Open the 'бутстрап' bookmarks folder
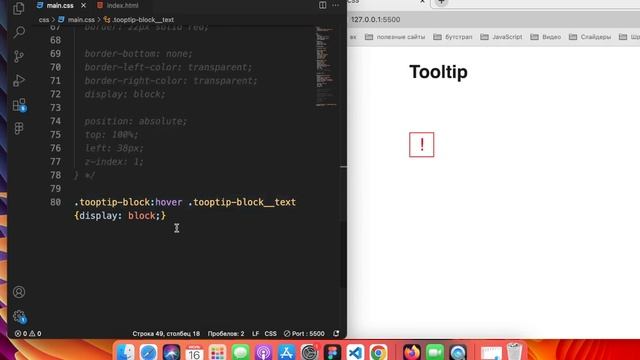This screenshot has width=640, height=360. coord(453,37)
